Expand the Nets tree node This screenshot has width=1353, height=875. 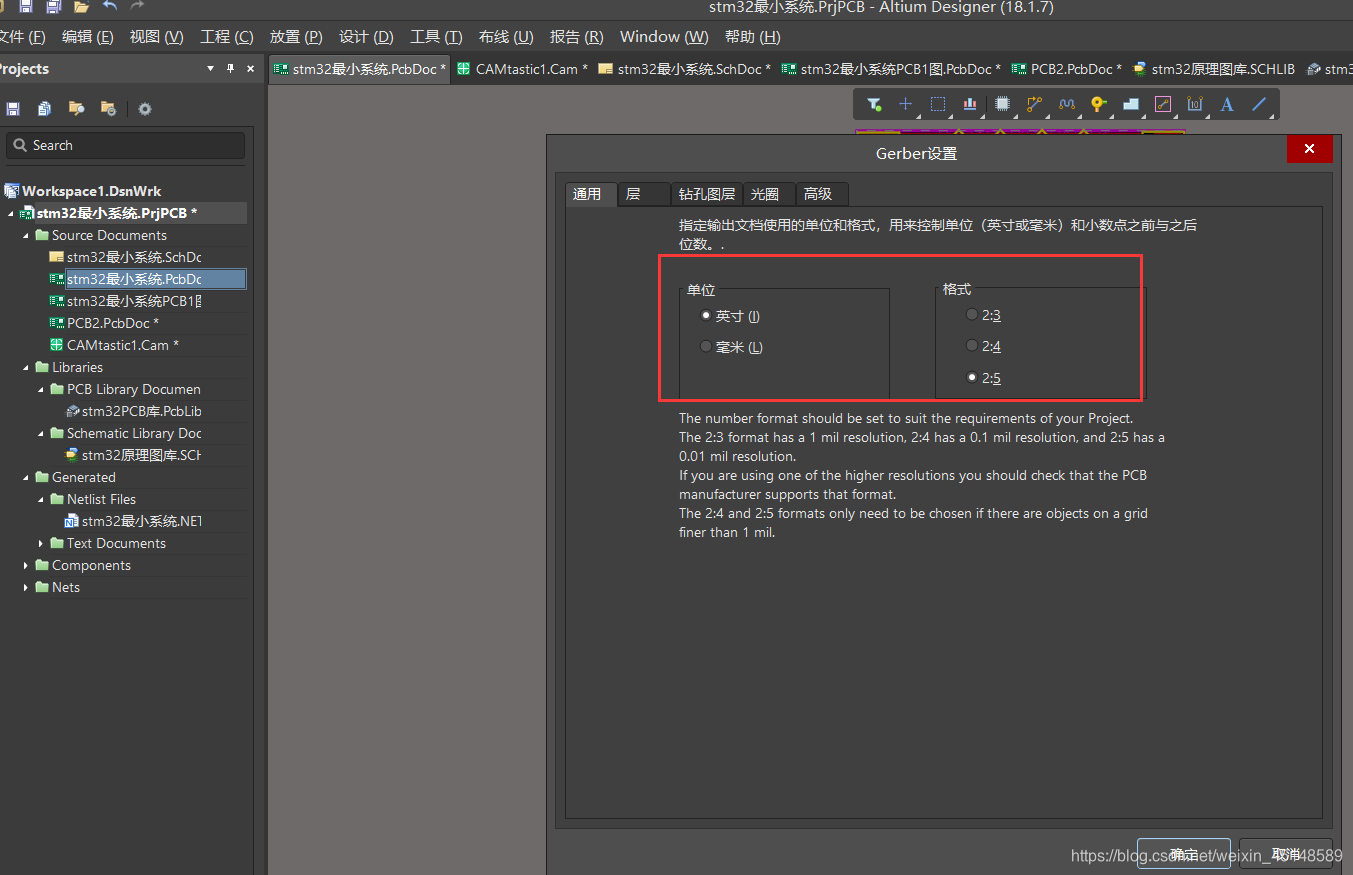click(27, 588)
